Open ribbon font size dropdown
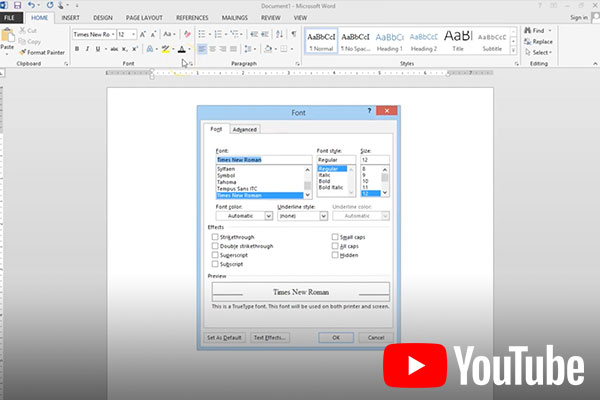 point(134,34)
